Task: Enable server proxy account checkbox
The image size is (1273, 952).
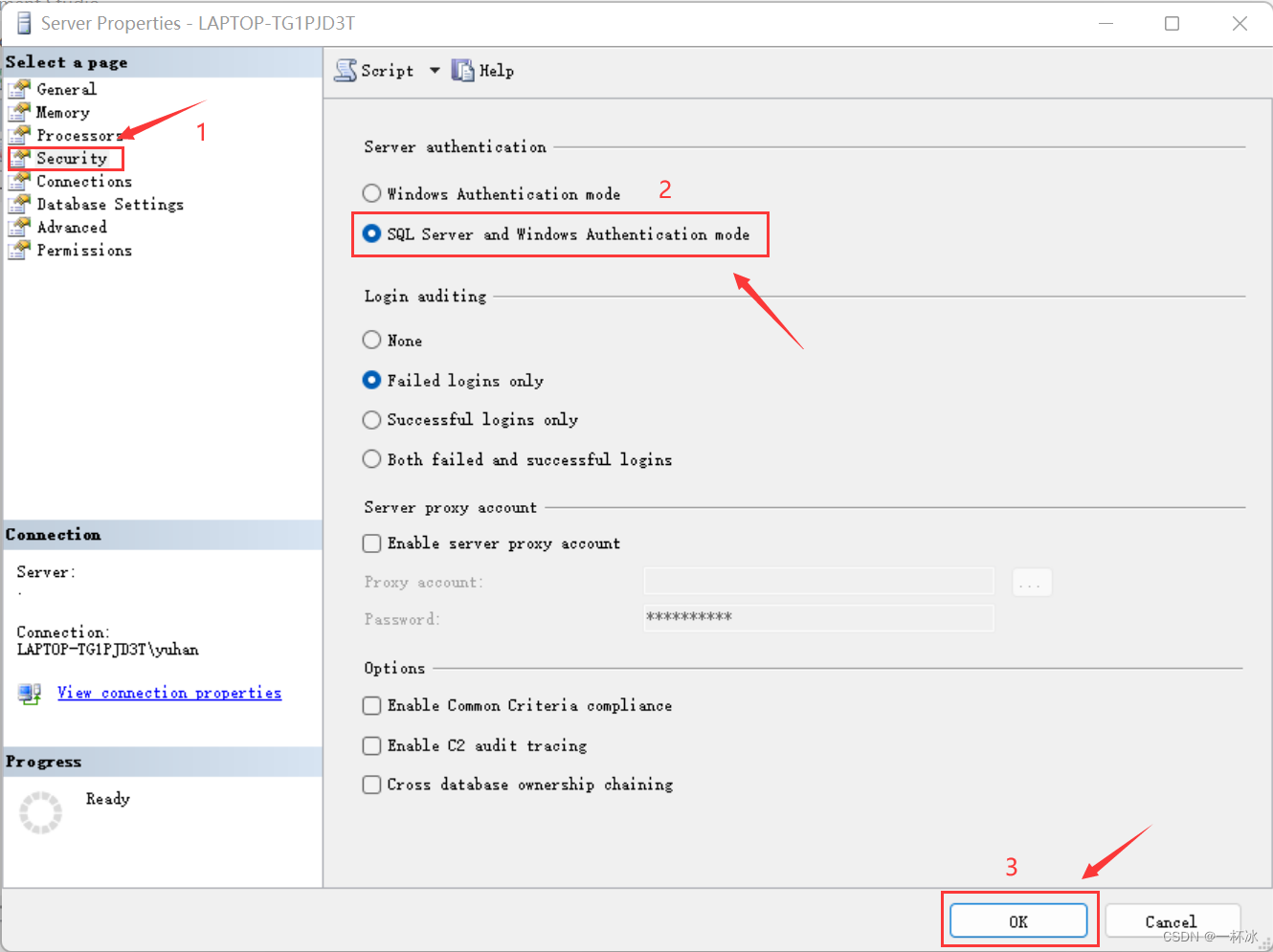Action: [372, 543]
